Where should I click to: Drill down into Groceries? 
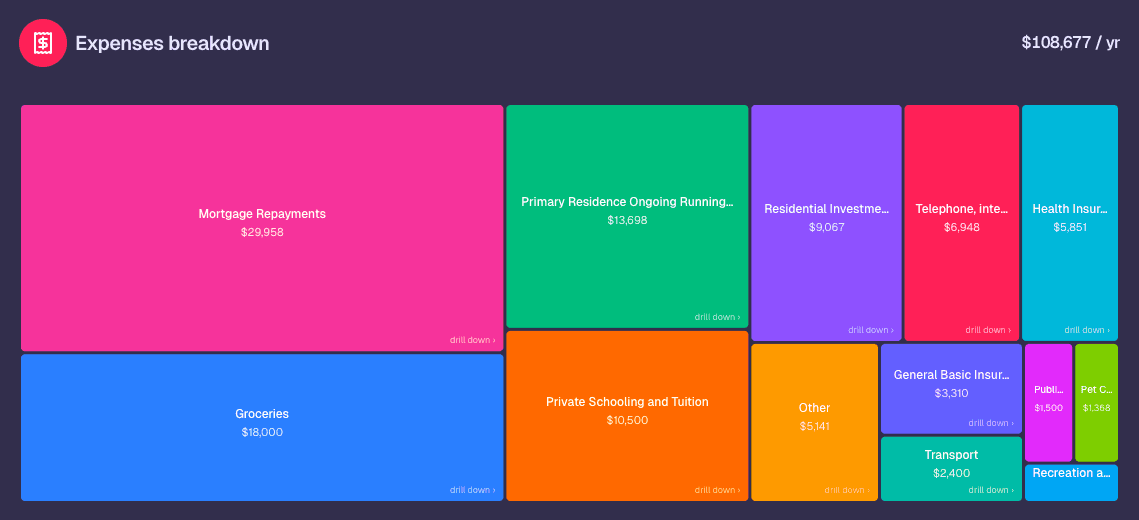(472, 489)
